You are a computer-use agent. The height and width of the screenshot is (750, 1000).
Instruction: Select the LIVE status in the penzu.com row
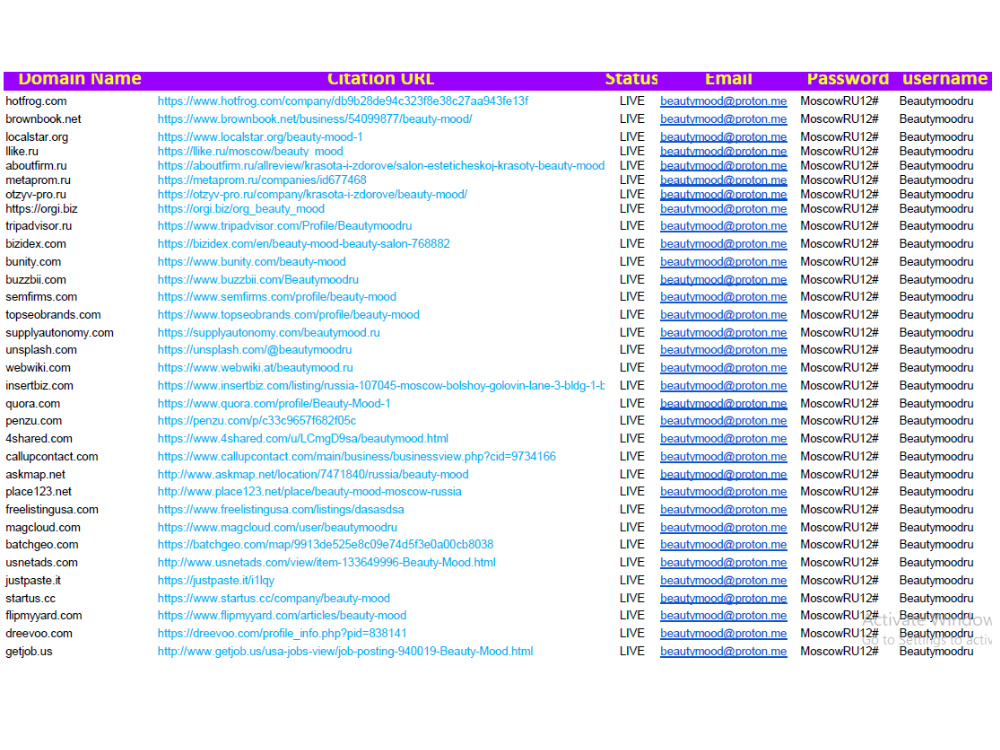632,420
